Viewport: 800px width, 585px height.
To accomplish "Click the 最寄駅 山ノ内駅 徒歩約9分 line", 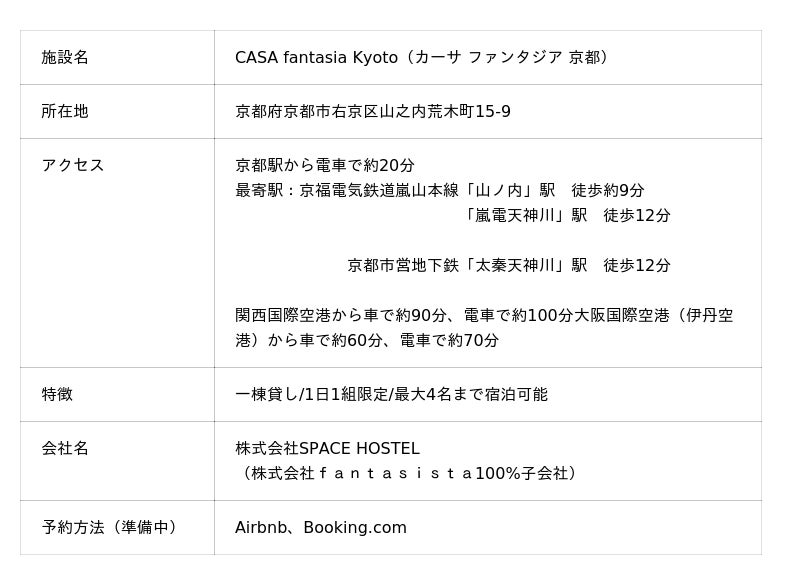I will pos(440,191).
